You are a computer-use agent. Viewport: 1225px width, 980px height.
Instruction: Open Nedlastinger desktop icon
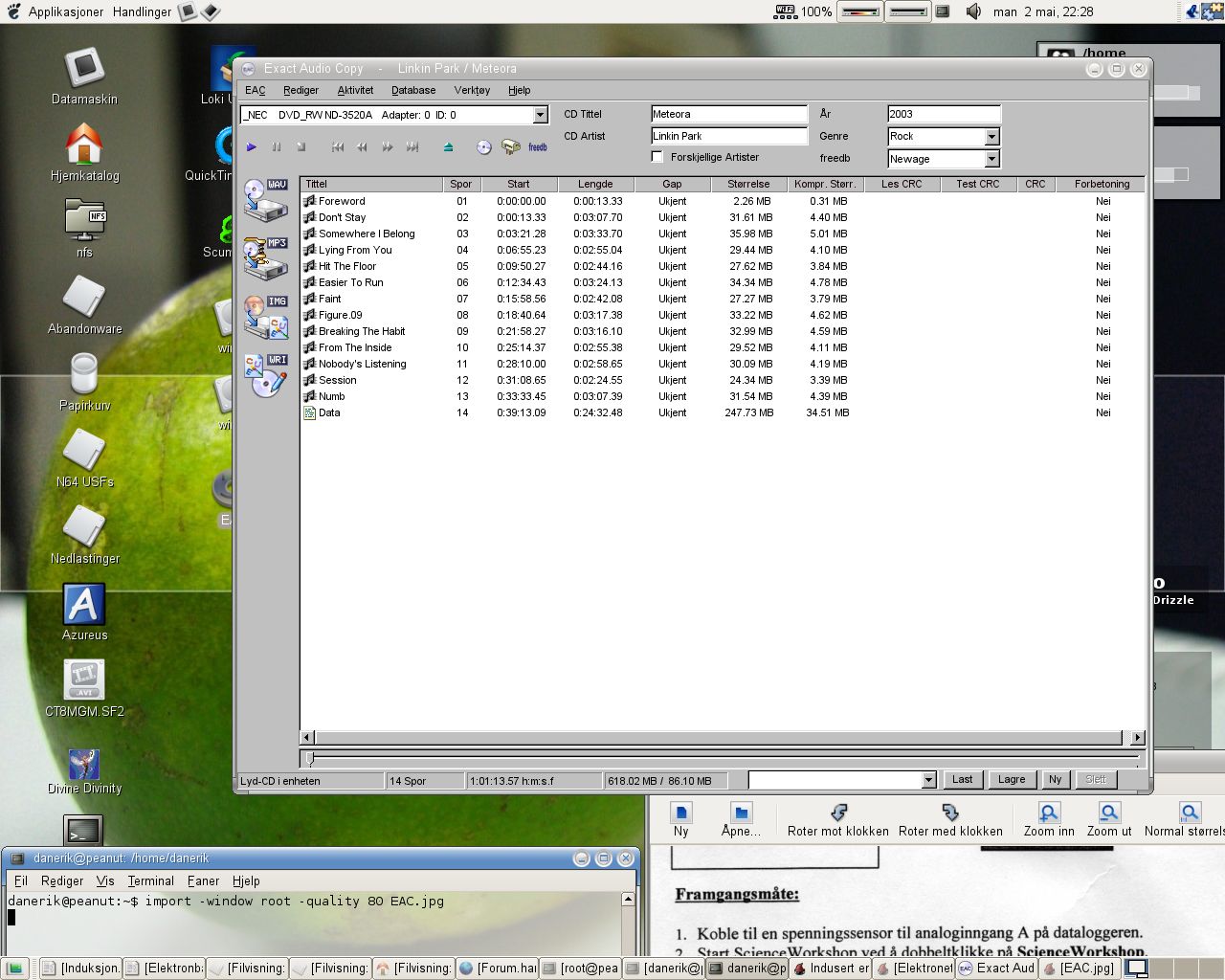84,536
